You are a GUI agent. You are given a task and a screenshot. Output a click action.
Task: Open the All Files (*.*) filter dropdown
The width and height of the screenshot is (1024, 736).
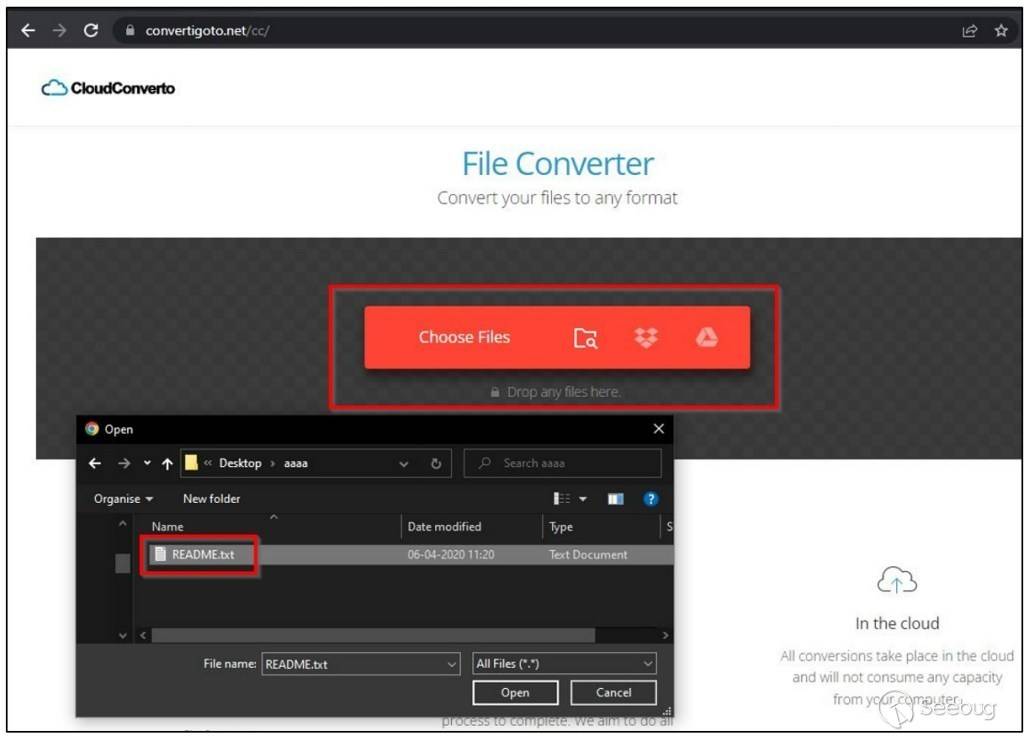click(564, 664)
